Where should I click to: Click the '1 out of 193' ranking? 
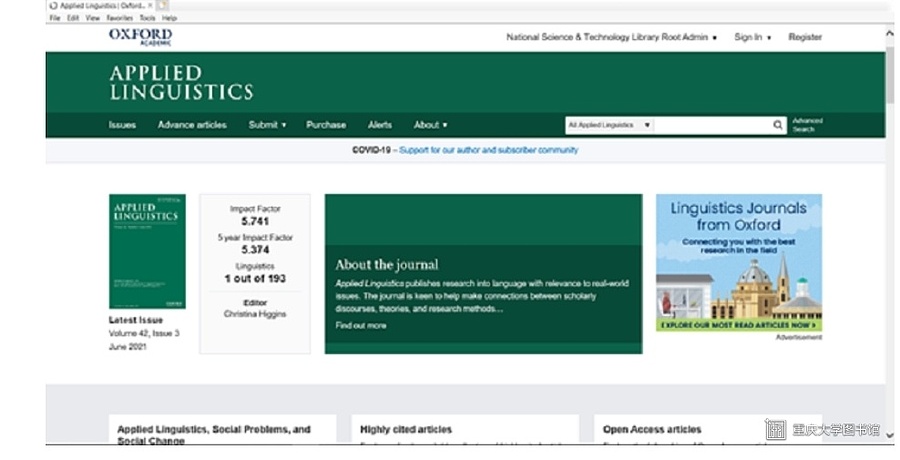click(x=255, y=279)
